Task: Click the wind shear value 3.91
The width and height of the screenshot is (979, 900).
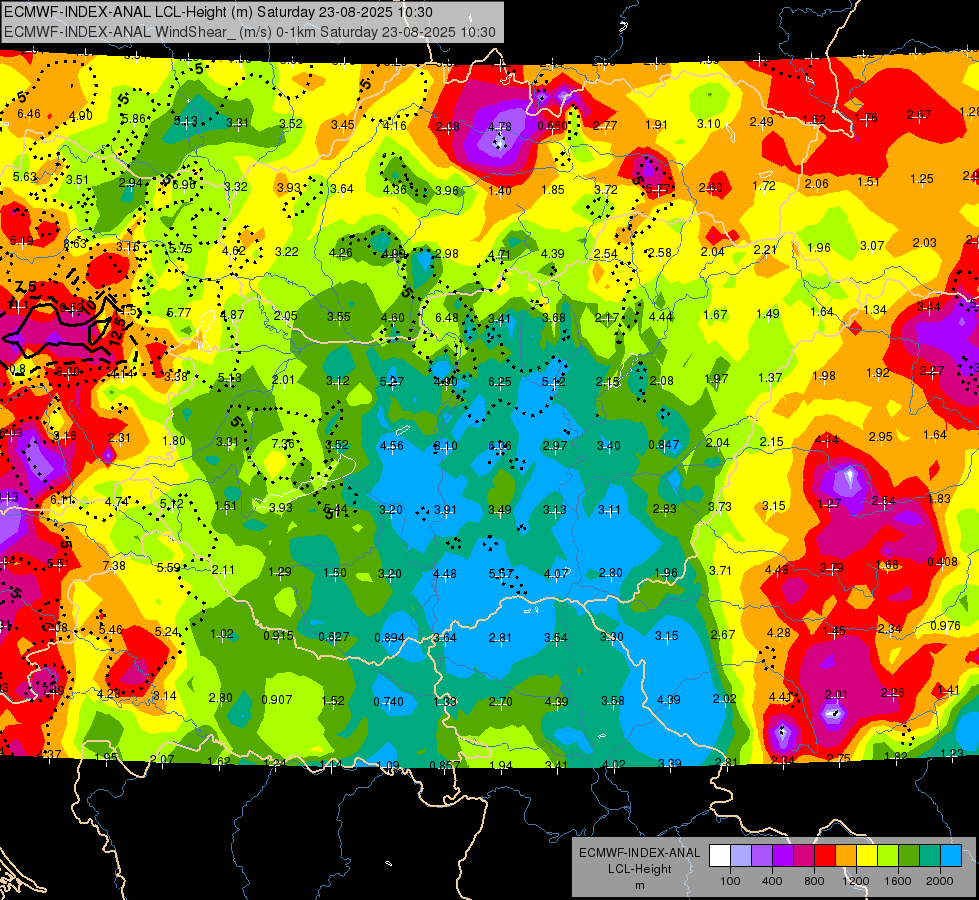Action: [x=445, y=510]
